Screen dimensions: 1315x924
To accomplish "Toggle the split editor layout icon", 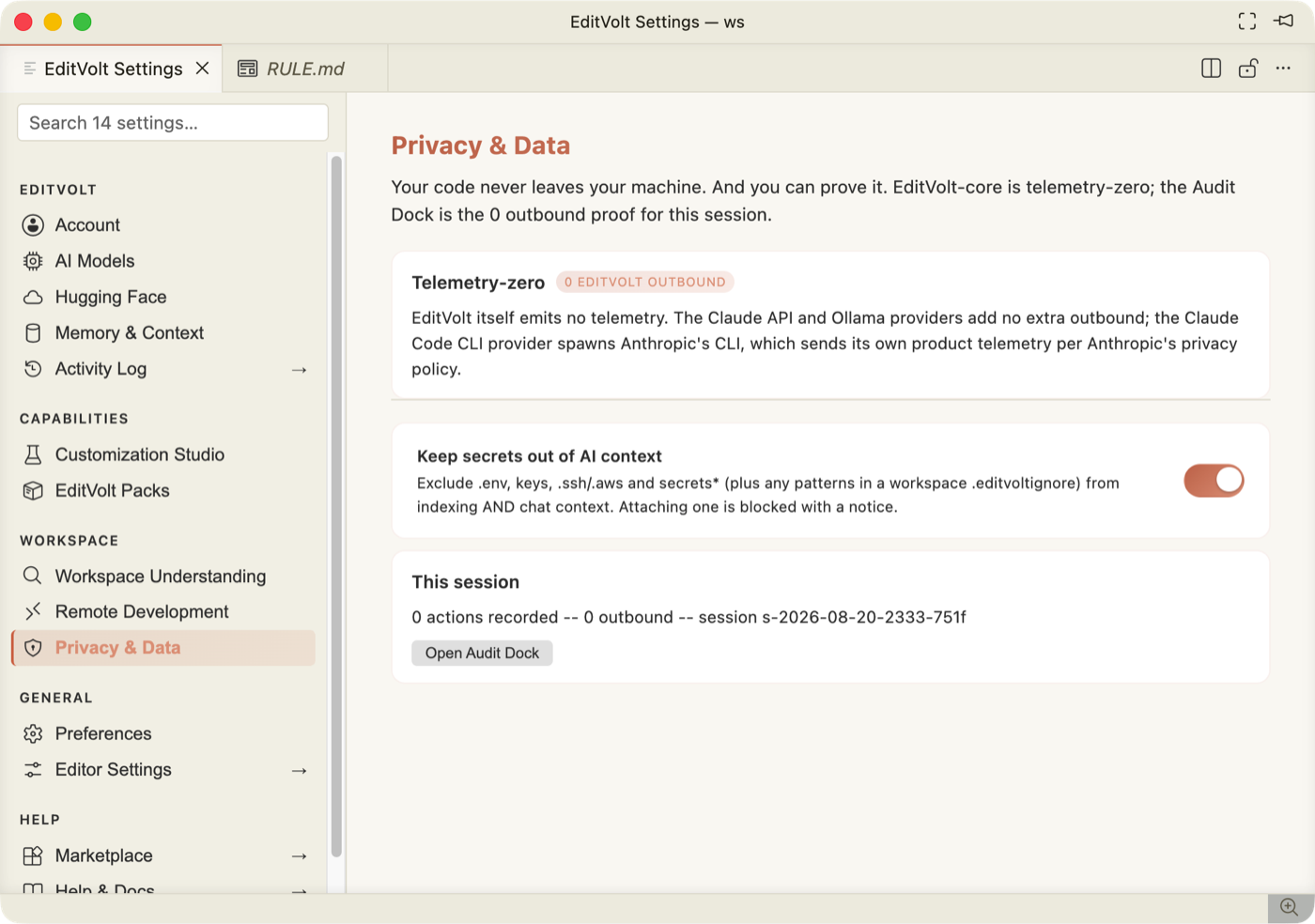I will pyautogui.click(x=1212, y=69).
